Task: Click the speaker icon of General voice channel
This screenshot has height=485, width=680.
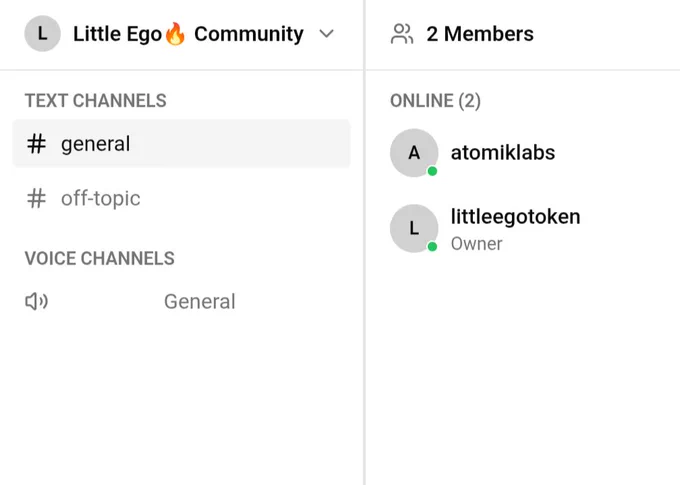Action: coord(36,301)
